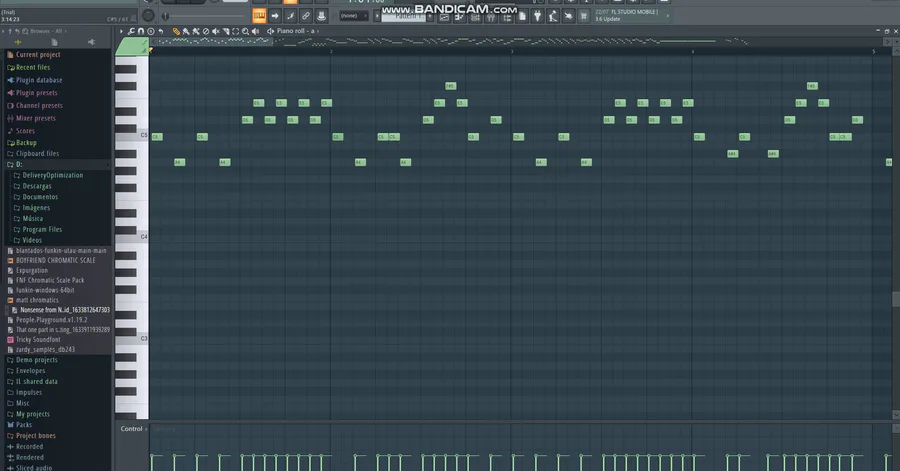Viewport: 900px width, 471px height.
Task: Expand Channel presets folder
Action: (x=39, y=106)
